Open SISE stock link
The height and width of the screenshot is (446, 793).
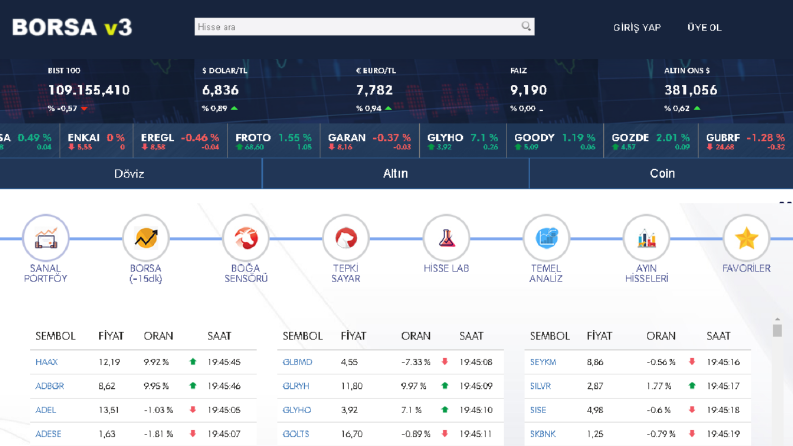[x=538, y=410]
